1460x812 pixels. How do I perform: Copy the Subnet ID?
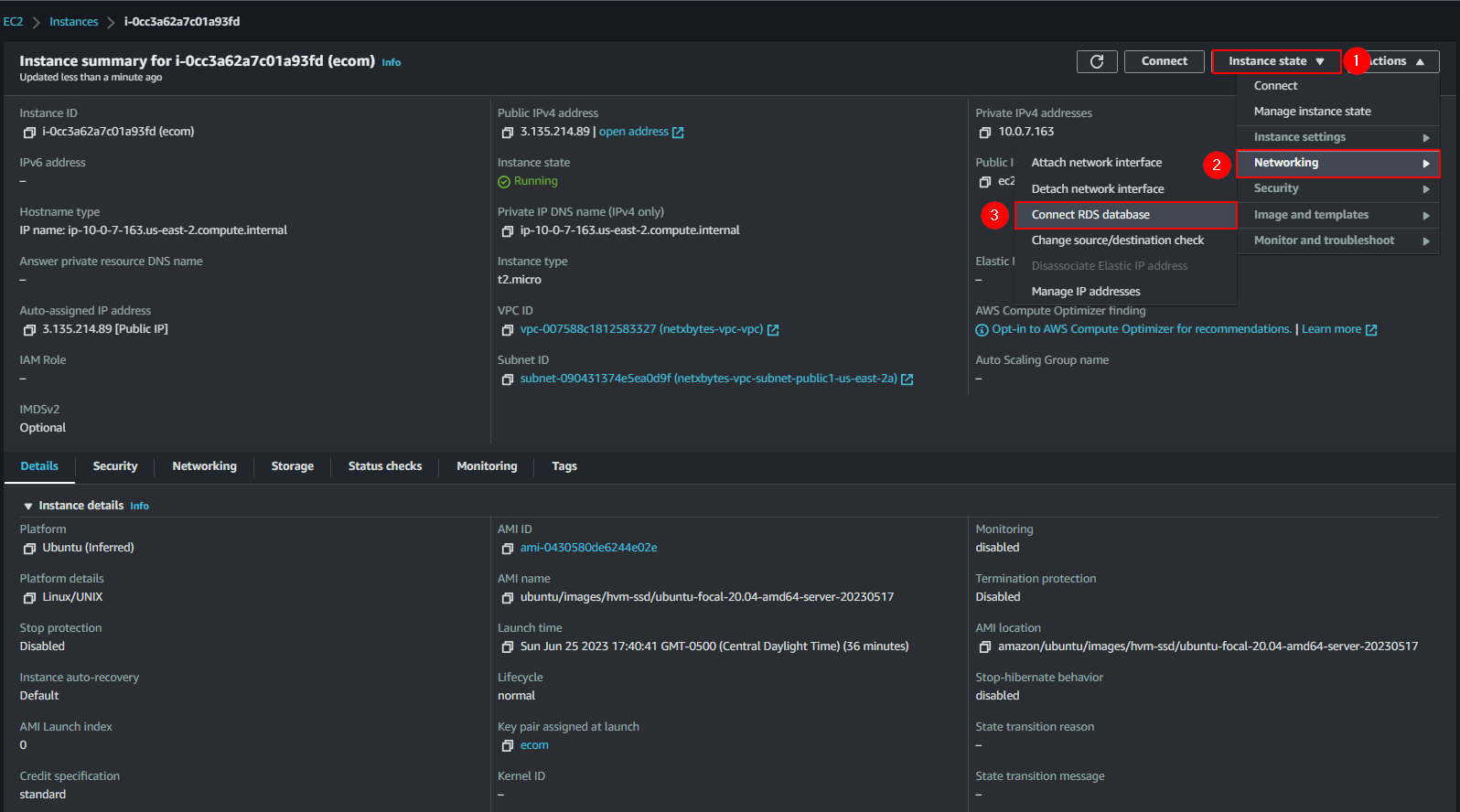508,379
